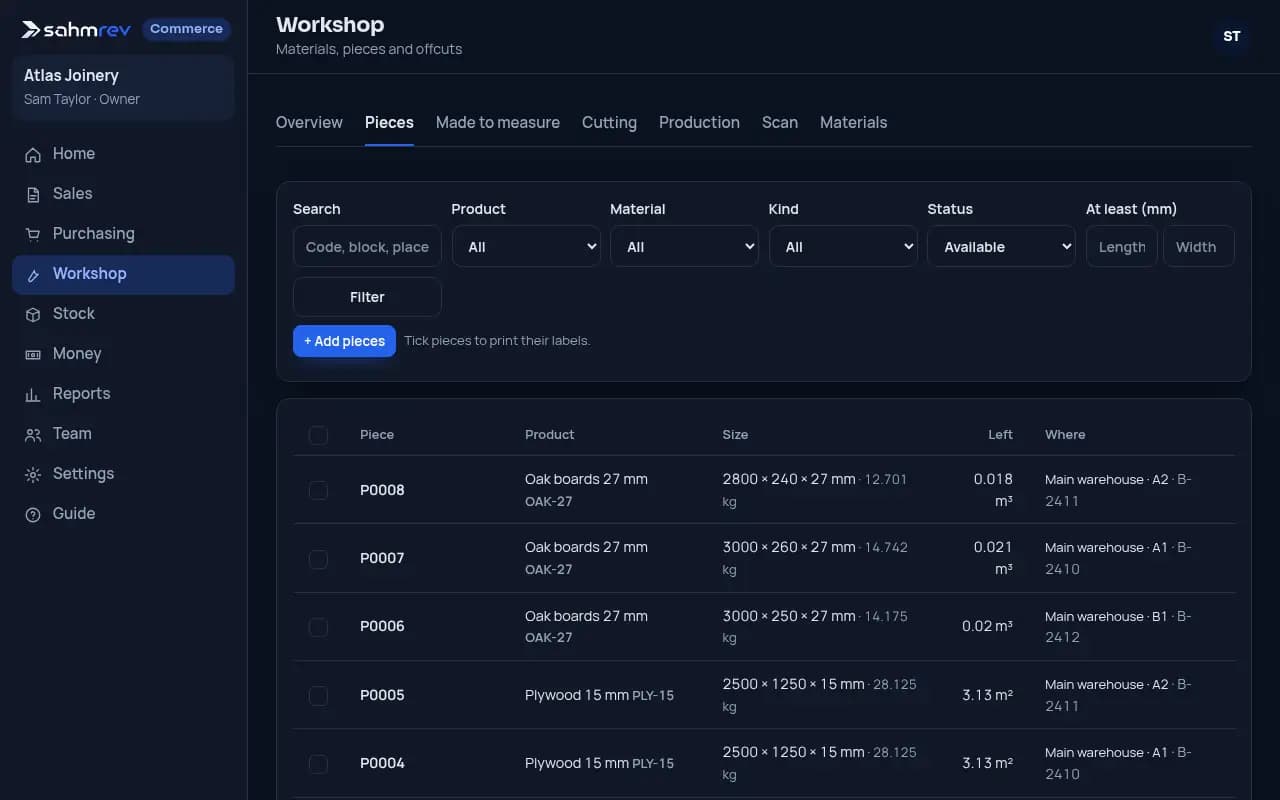
Task: Open the Status dropdown showing Available
Action: tap(1001, 246)
